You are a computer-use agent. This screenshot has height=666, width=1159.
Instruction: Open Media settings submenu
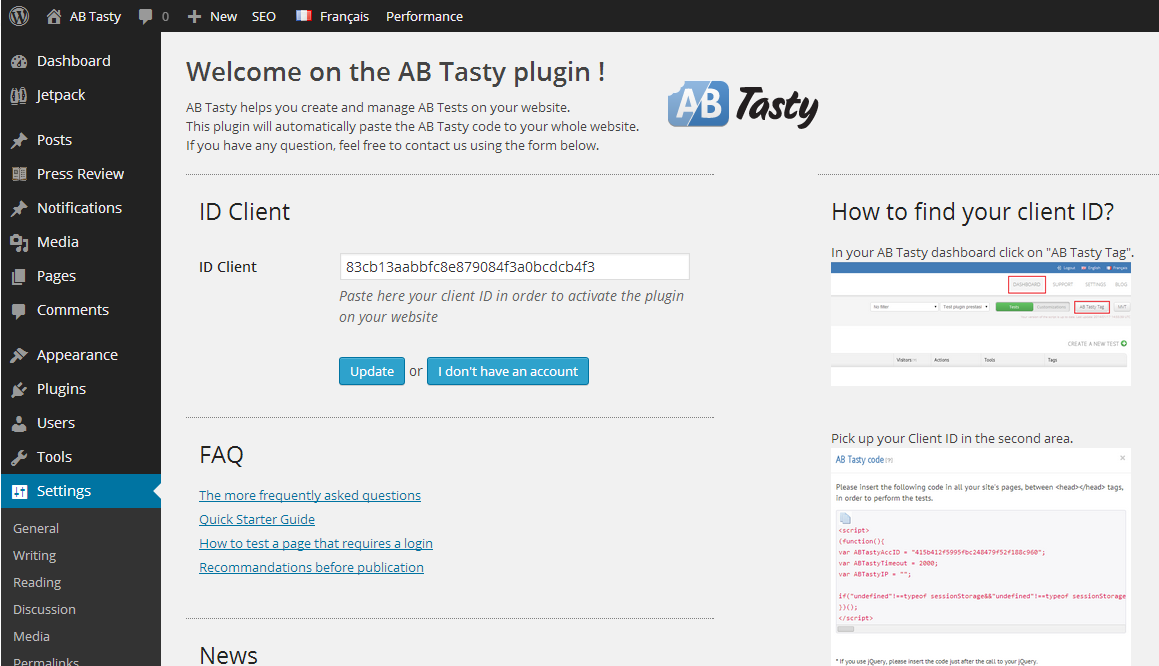point(31,636)
